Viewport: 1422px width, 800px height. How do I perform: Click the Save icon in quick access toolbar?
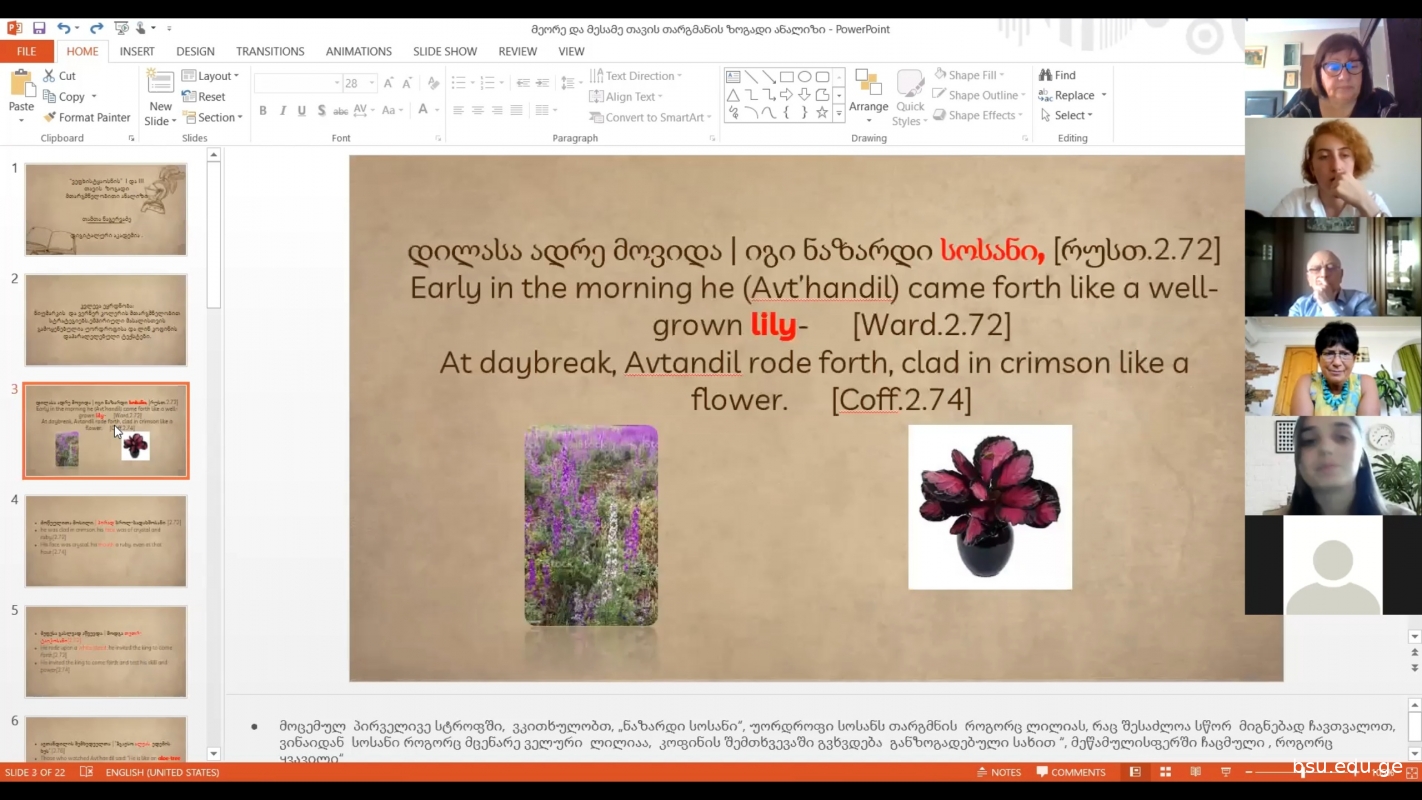pyautogui.click(x=39, y=29)
